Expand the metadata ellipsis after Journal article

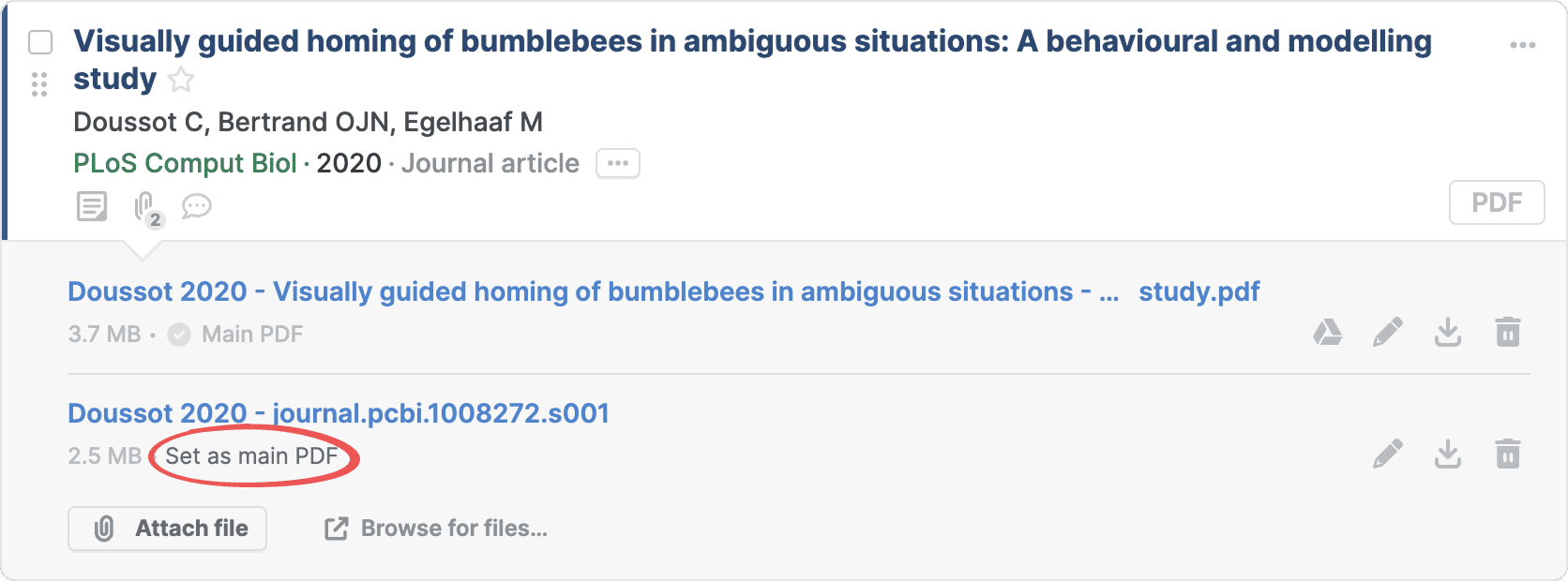(x=617, y=163)
